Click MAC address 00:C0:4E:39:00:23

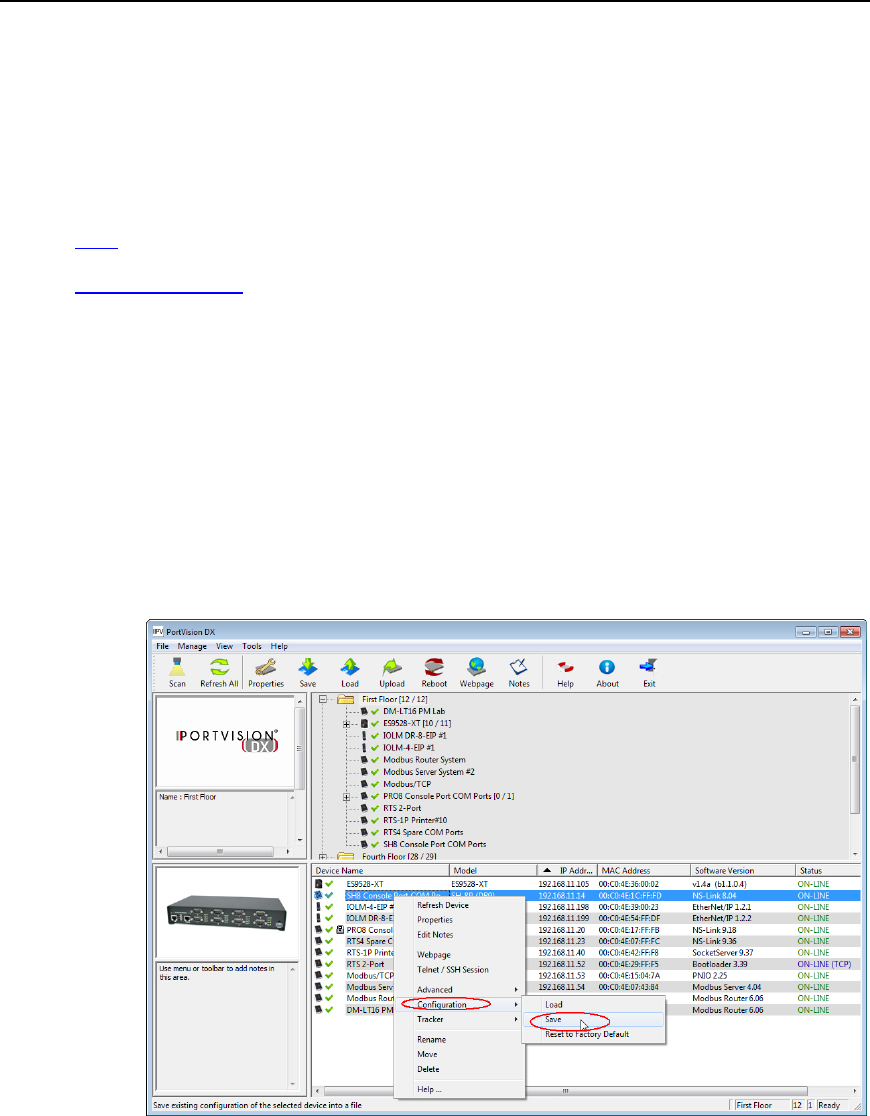click(629, 907)
